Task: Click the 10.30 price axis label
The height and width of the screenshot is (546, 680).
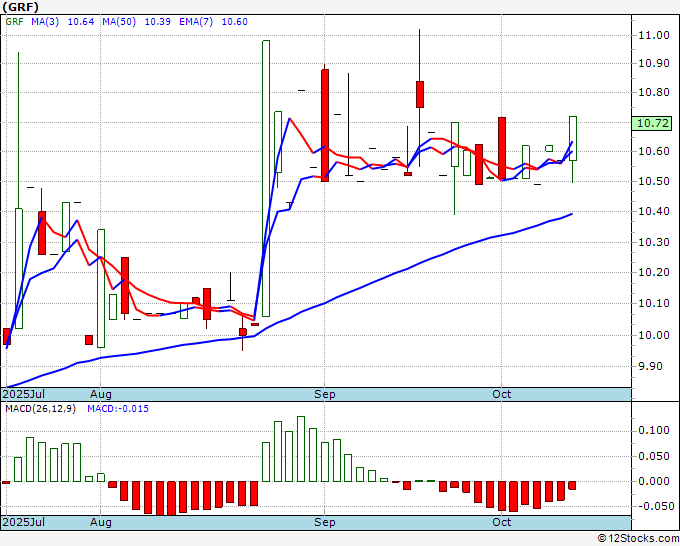Action: click(654, 242)
